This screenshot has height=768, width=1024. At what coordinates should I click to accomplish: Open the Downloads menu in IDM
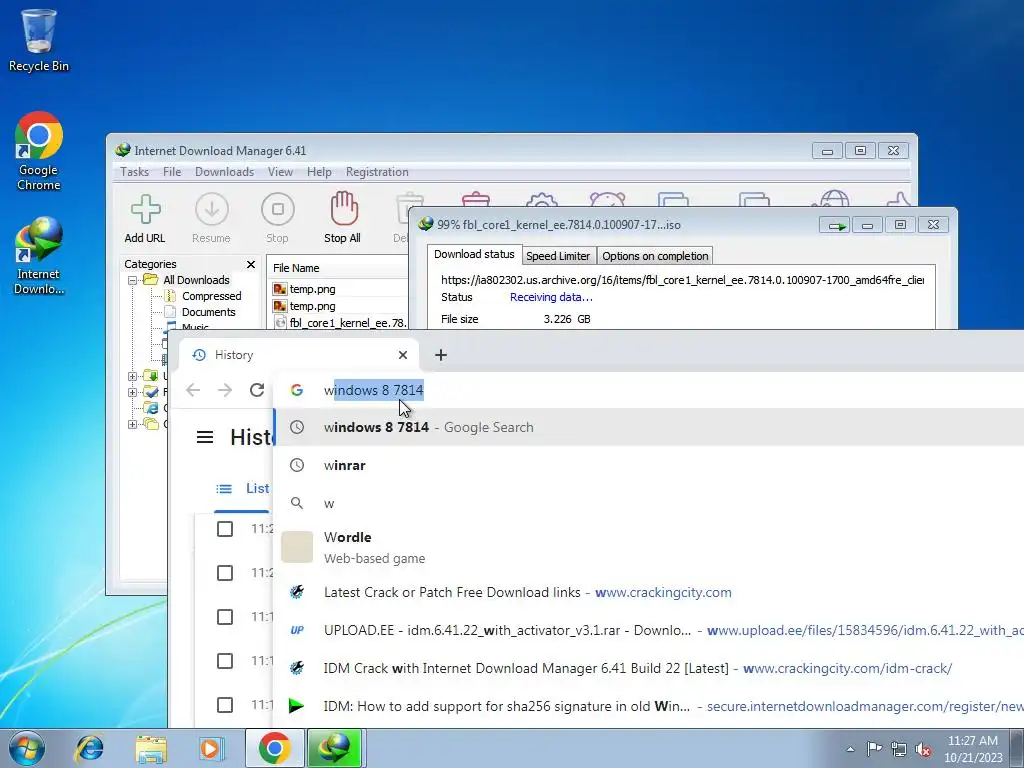pos(224,172)
